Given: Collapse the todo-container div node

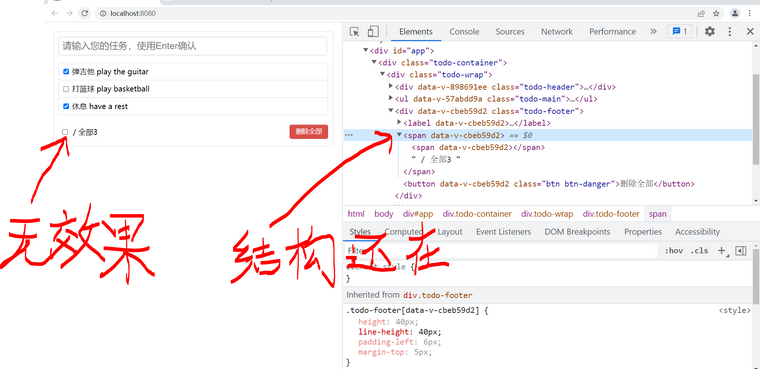Looking at the screenshot, I should click(x=374, y=62).
